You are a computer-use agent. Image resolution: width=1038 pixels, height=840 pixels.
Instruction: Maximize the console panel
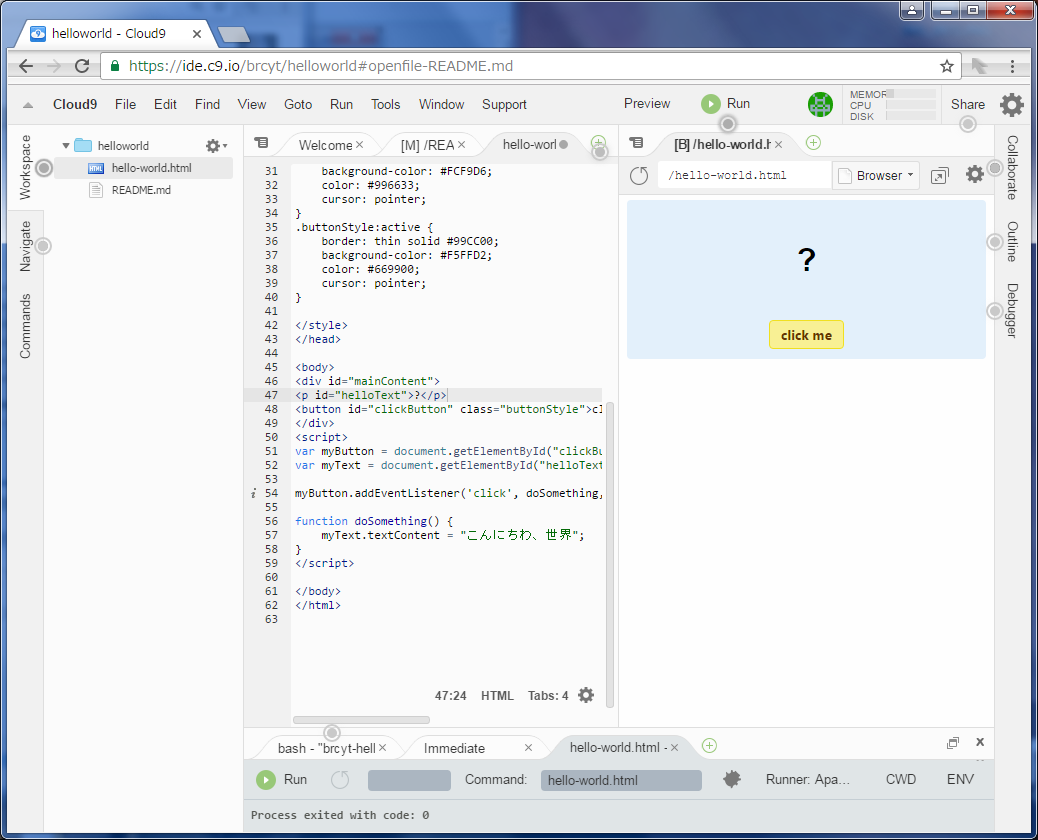[x=953, y=743]
